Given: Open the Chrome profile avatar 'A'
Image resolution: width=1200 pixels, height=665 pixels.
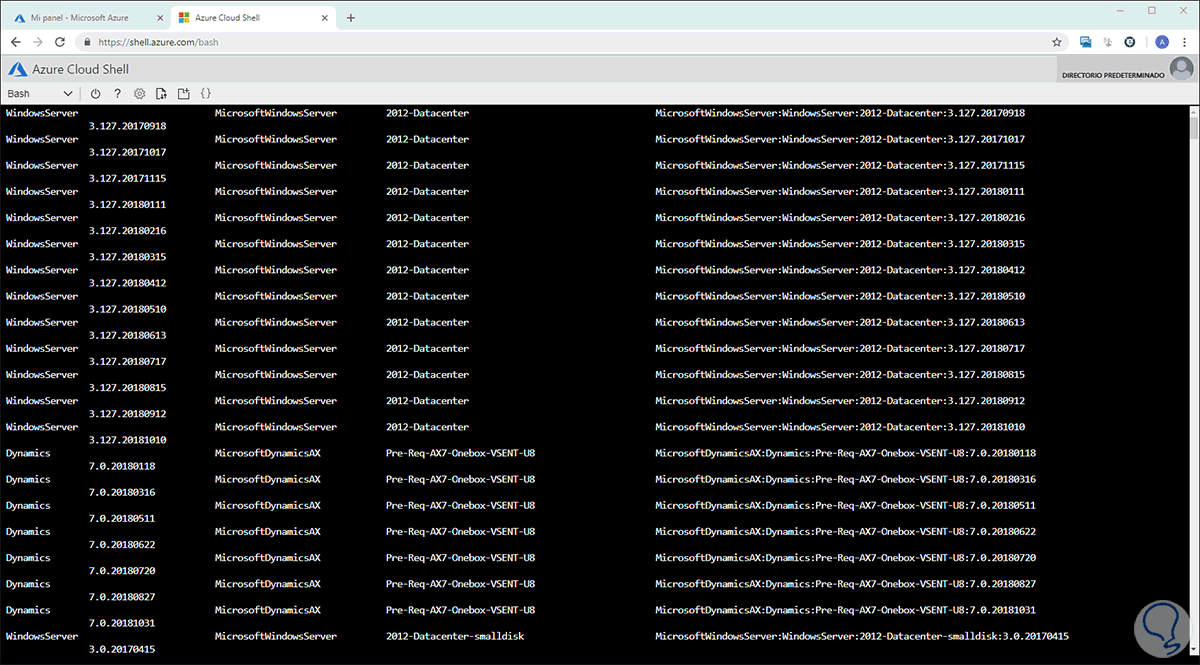Looking at the screenshot, I should [x=1161, y=43].
